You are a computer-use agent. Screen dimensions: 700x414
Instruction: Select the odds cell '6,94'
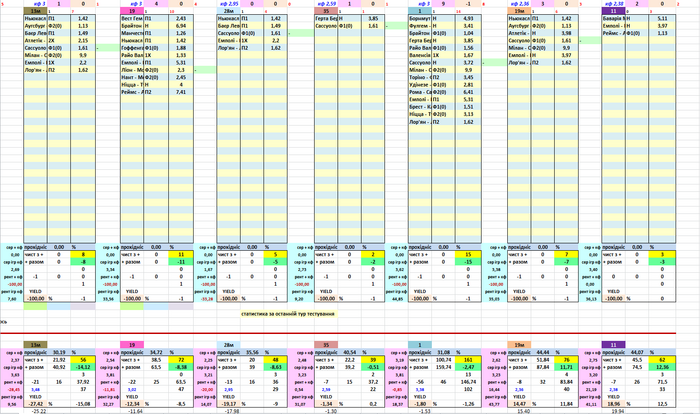(181, 26)
